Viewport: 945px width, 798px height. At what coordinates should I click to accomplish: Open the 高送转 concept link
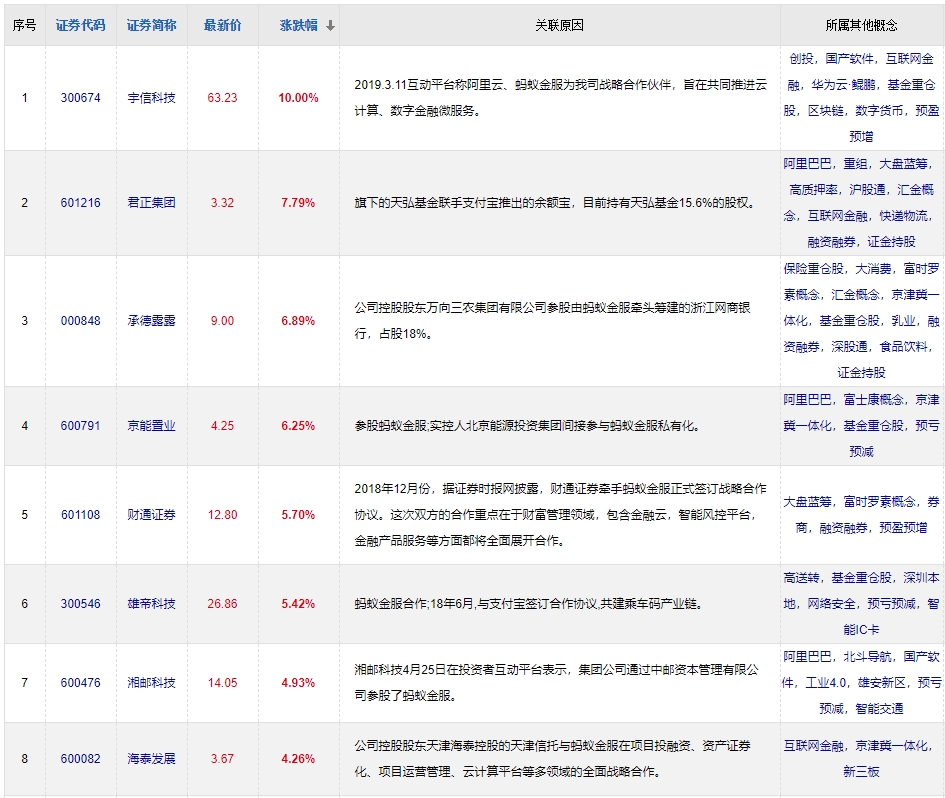[x=801, y=577]
